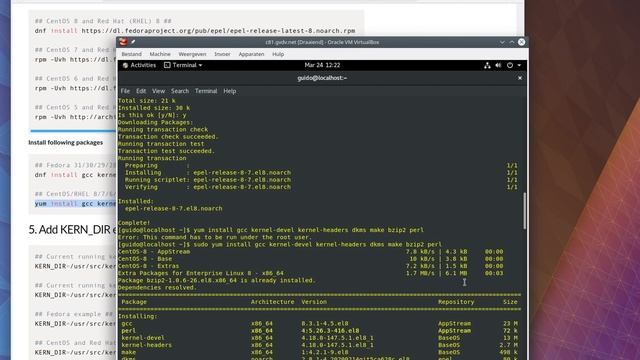This screenshot has width=640, height=360.
Task: Open the GNOME Activities overview
Action: tap(139, 65)
